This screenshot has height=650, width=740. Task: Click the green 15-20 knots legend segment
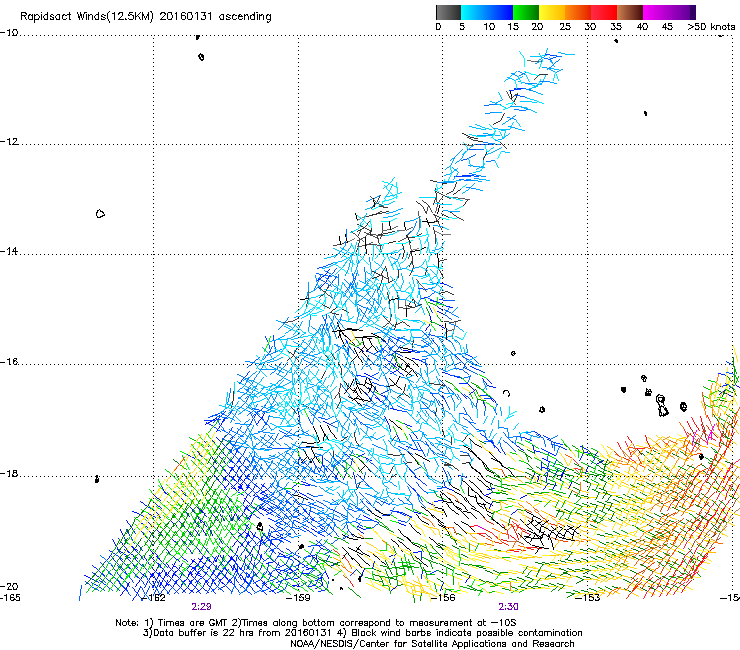pos(526,12)
